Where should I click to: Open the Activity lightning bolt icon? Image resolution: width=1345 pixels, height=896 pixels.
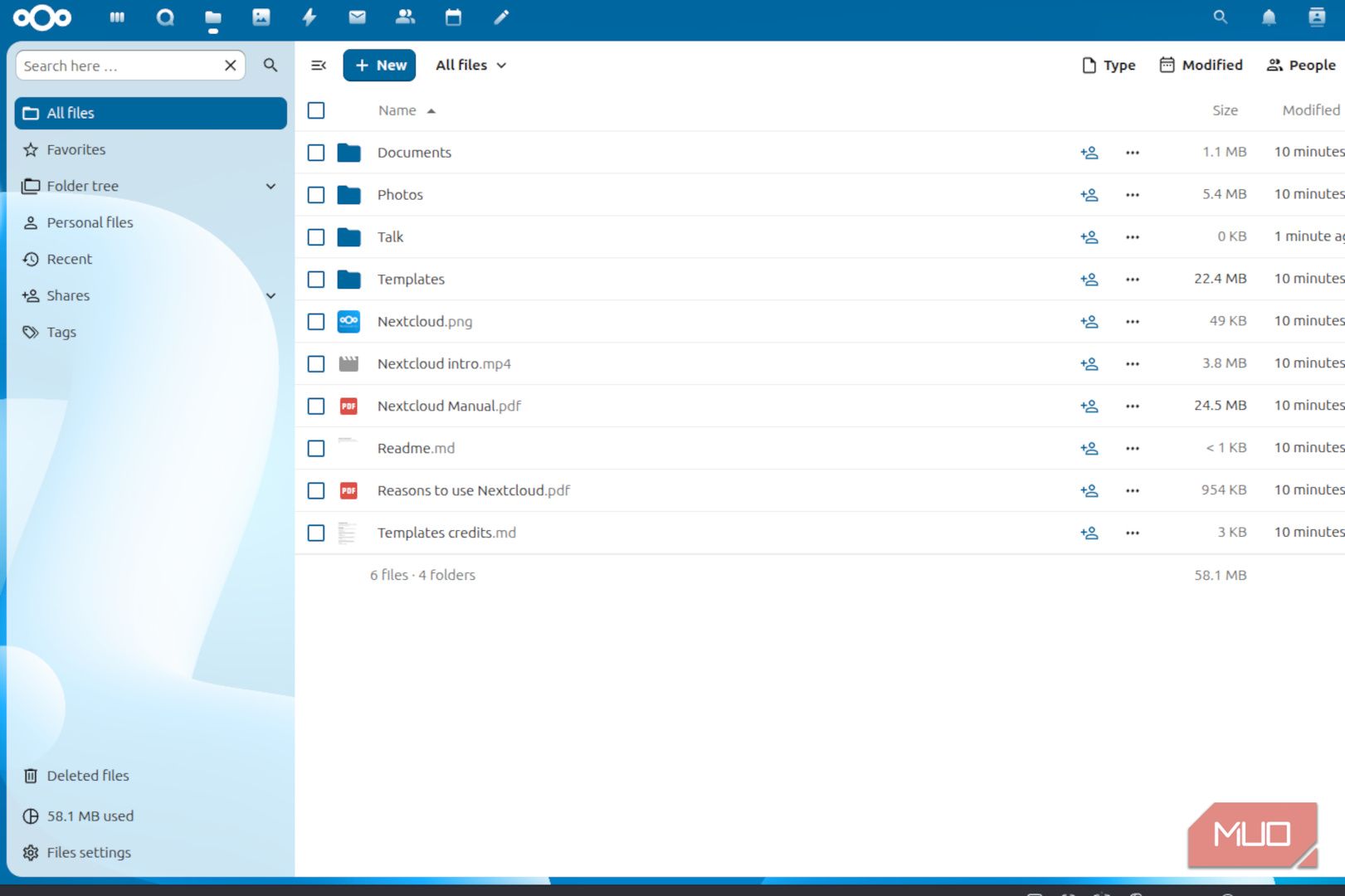[309, 17]
